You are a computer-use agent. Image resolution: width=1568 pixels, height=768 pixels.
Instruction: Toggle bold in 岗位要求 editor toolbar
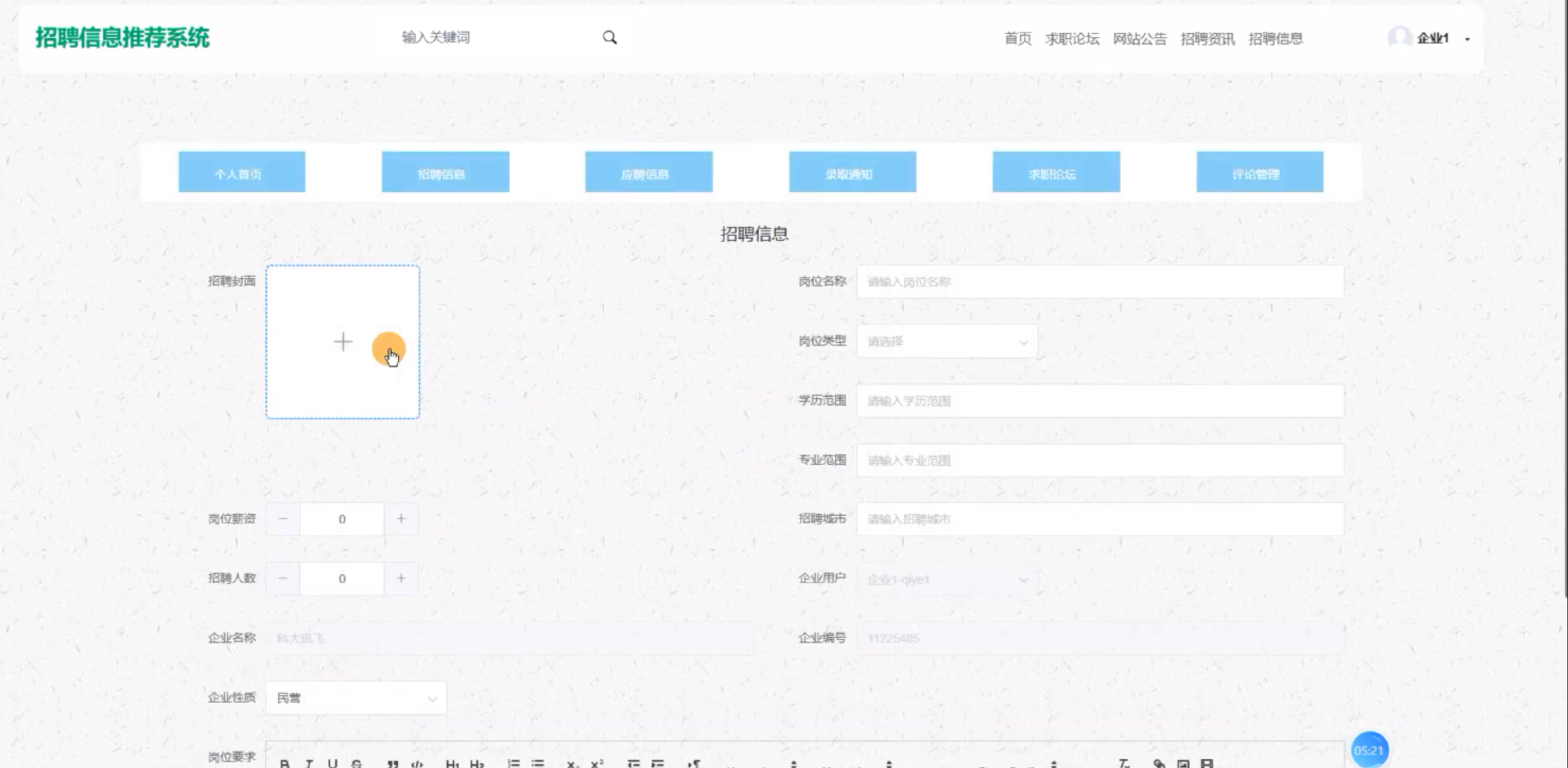[x=284, y=763]
